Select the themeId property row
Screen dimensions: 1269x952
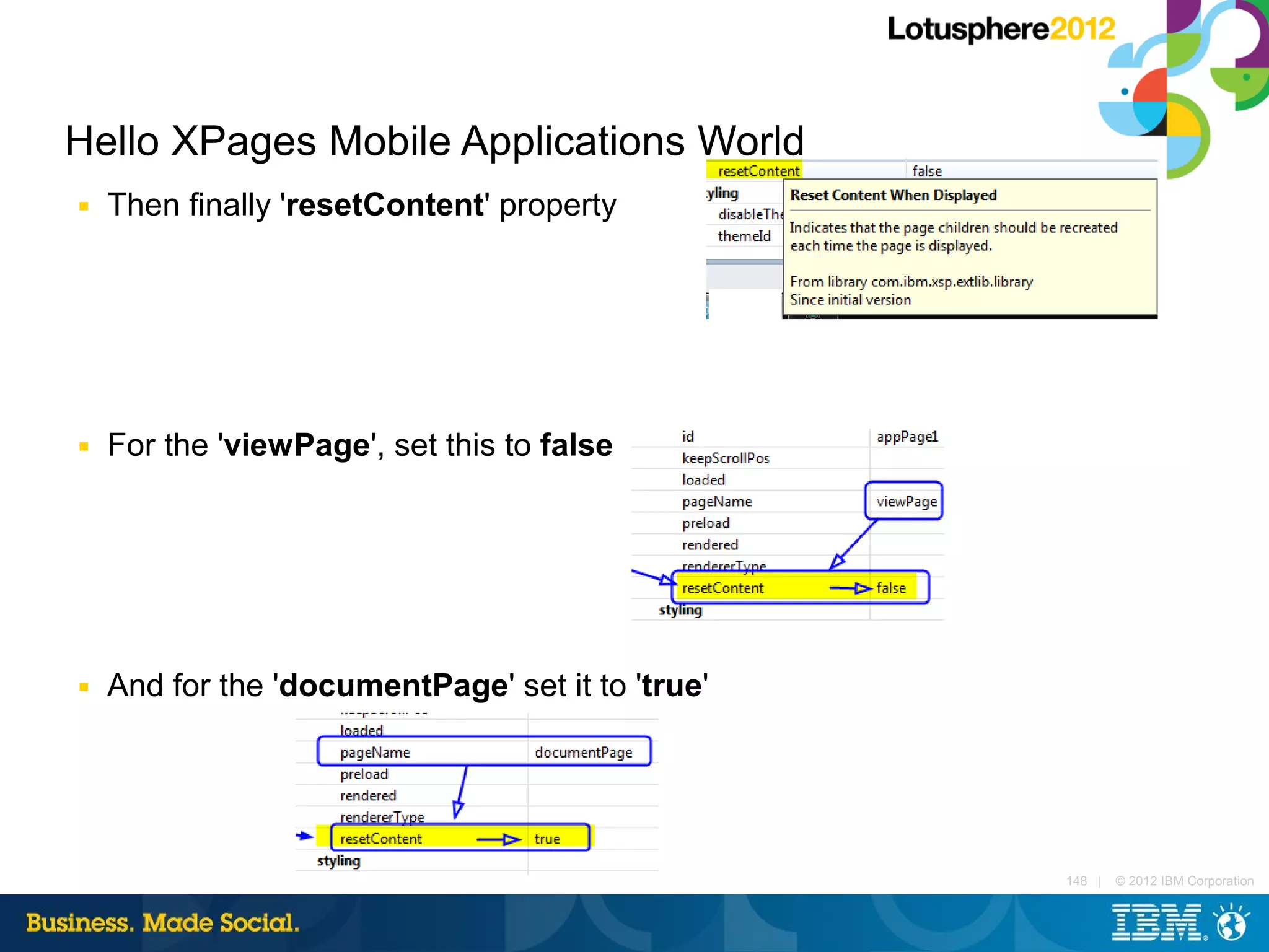point(745,236)
